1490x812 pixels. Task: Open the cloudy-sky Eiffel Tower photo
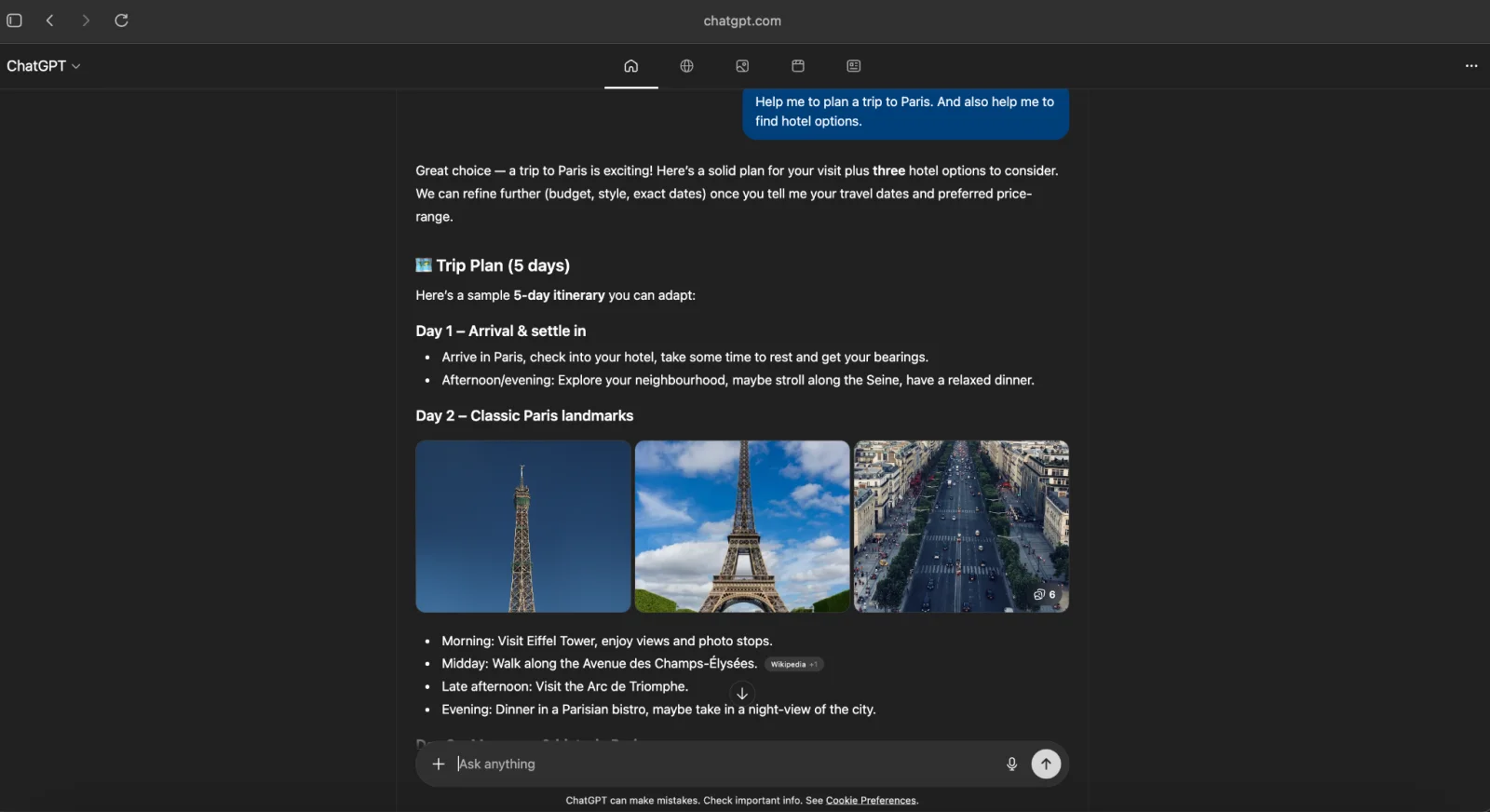(x=742, y=526)
